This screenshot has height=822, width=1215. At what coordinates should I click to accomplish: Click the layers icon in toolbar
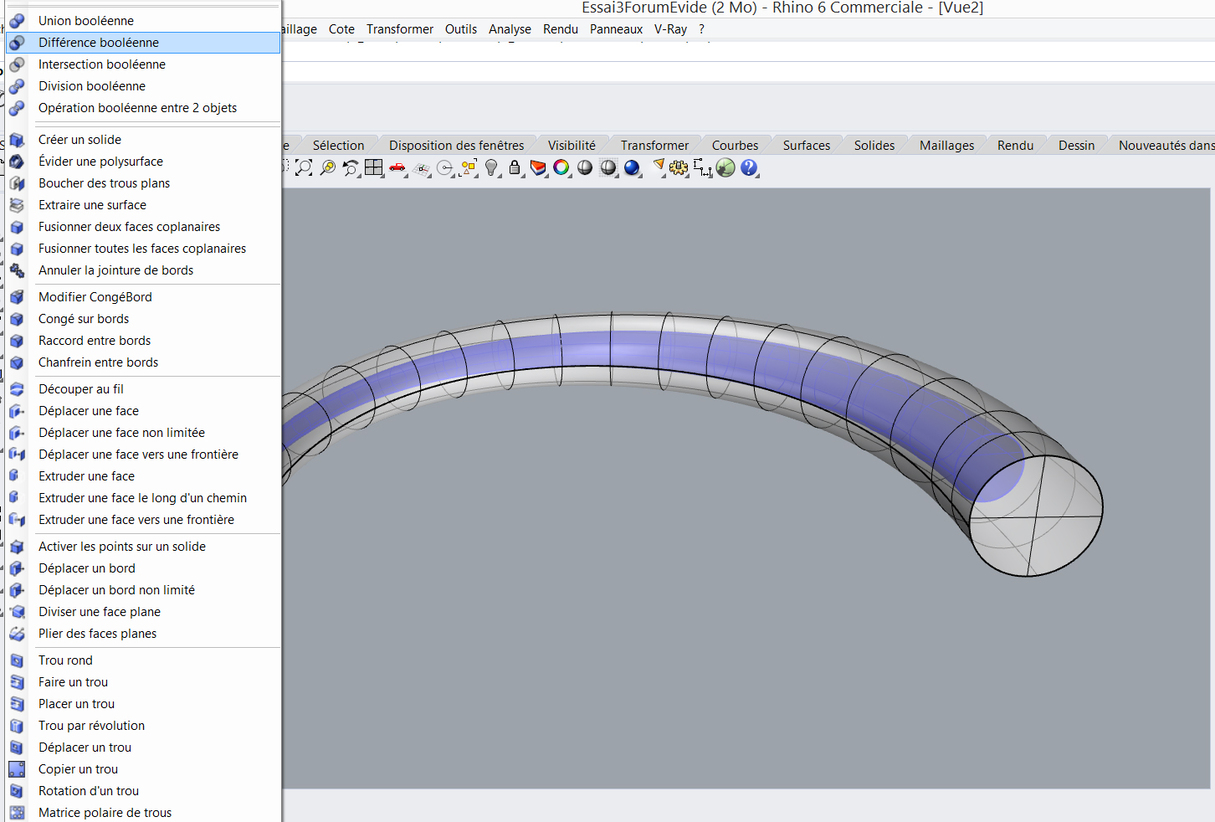pos(538,168)
